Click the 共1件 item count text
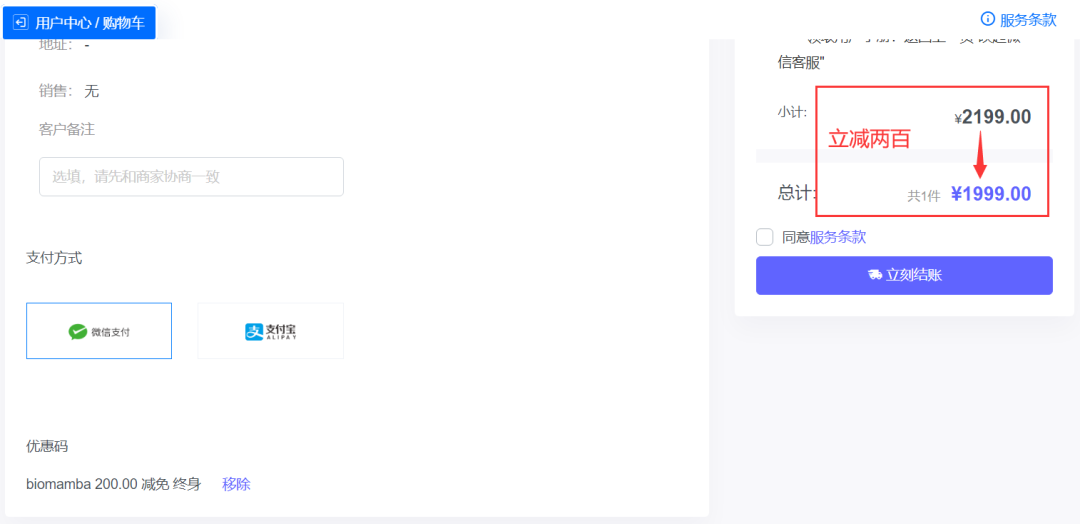The image size is (1080, 524). (x=924, y=196)
